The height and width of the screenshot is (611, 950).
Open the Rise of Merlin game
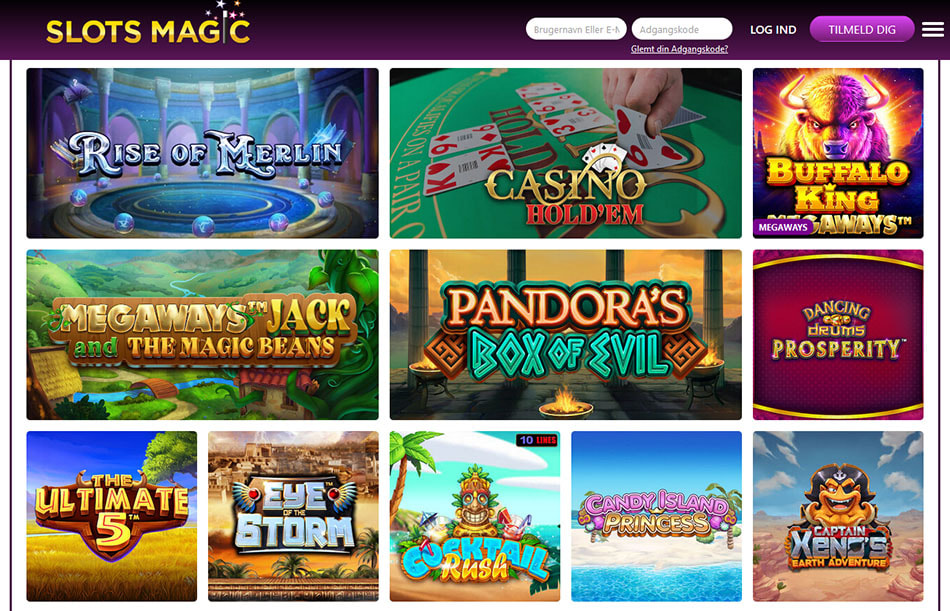point(202,153)
